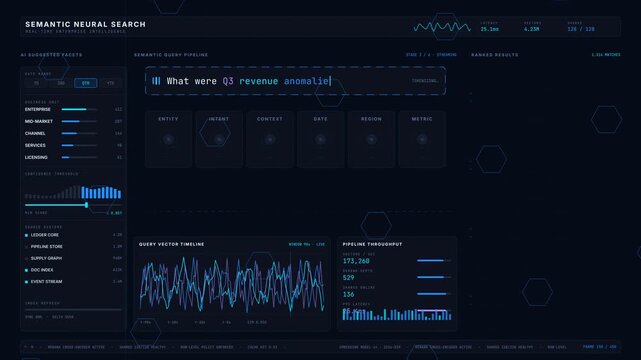Click the circular node icon in the CONTEXT card
This screenshot has height=360, width=641.
270,139
